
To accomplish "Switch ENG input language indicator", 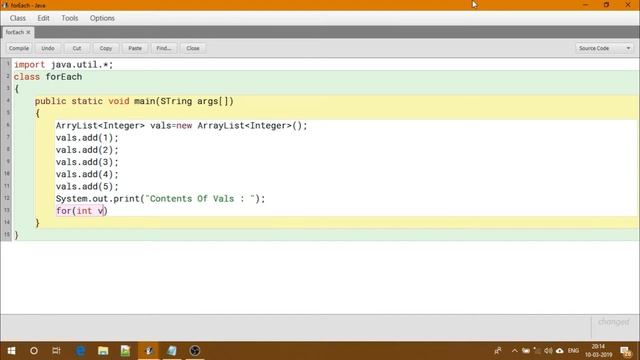I will [x=573, y=351].
